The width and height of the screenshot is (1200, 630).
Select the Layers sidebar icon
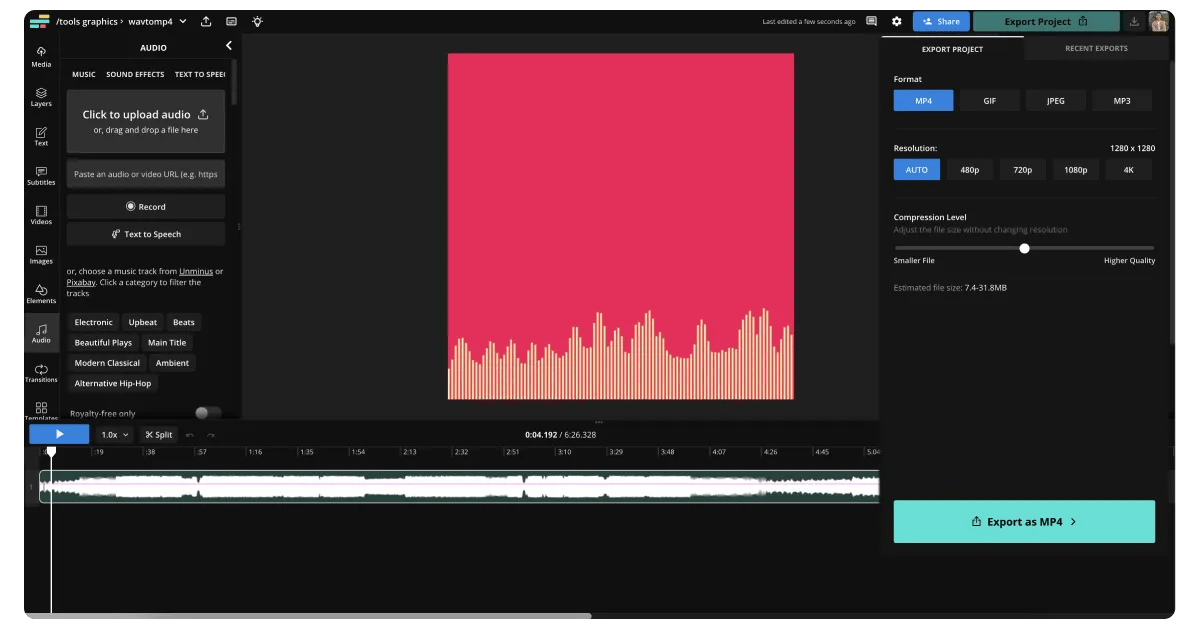(41, 97)
